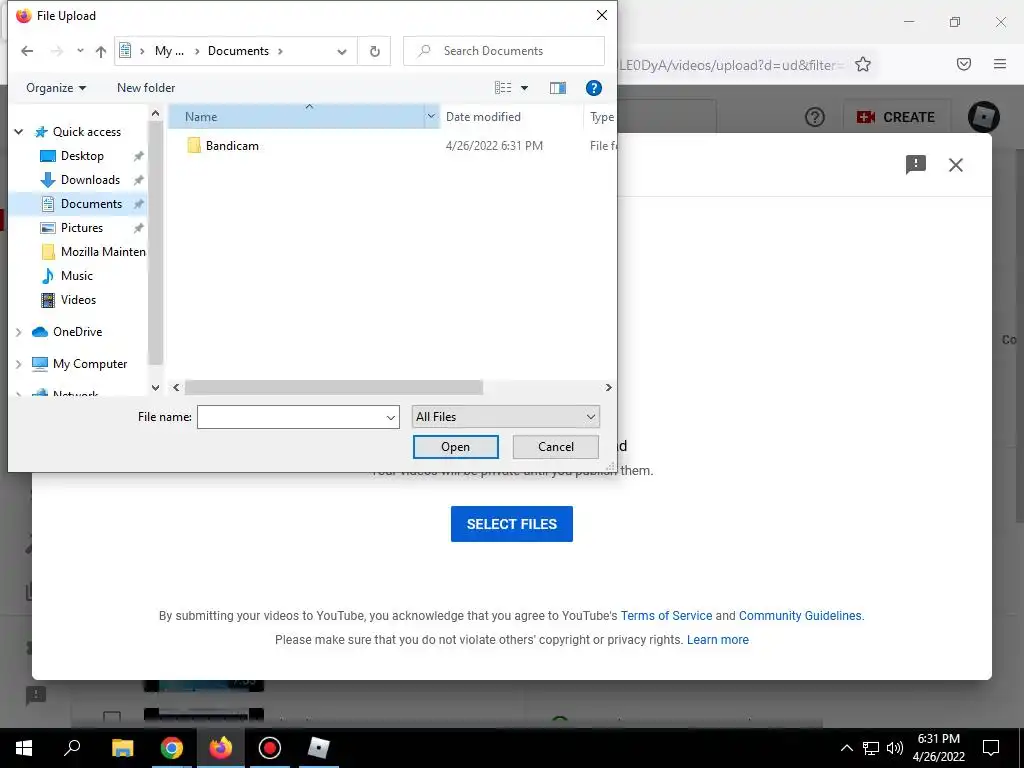Click SELECT FILES on YouTube upload
Image resolution: width=1024 pixels, height=768 pixels.
[x=511, y=524]
